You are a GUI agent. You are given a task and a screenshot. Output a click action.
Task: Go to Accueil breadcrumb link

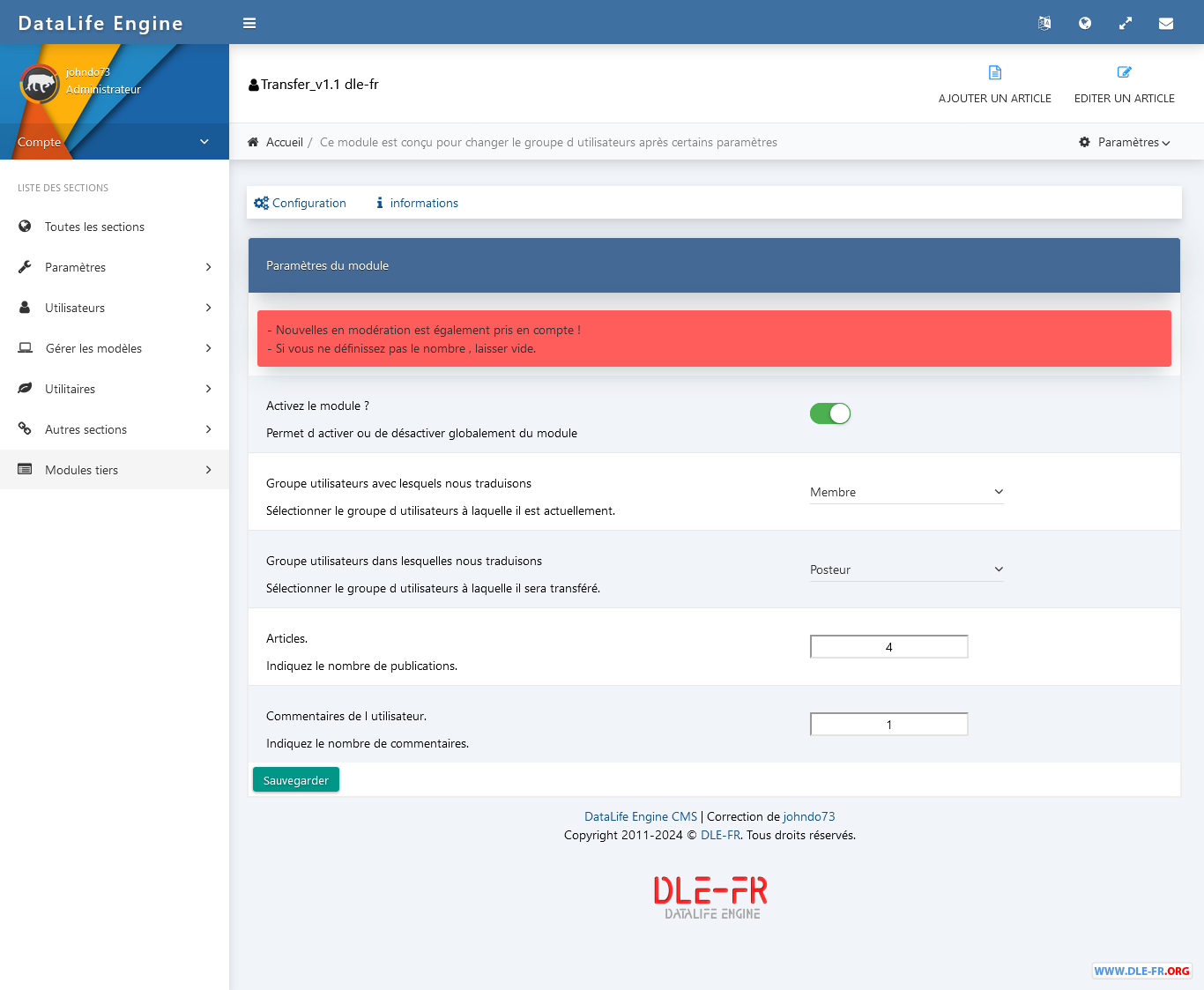[285, 142]
